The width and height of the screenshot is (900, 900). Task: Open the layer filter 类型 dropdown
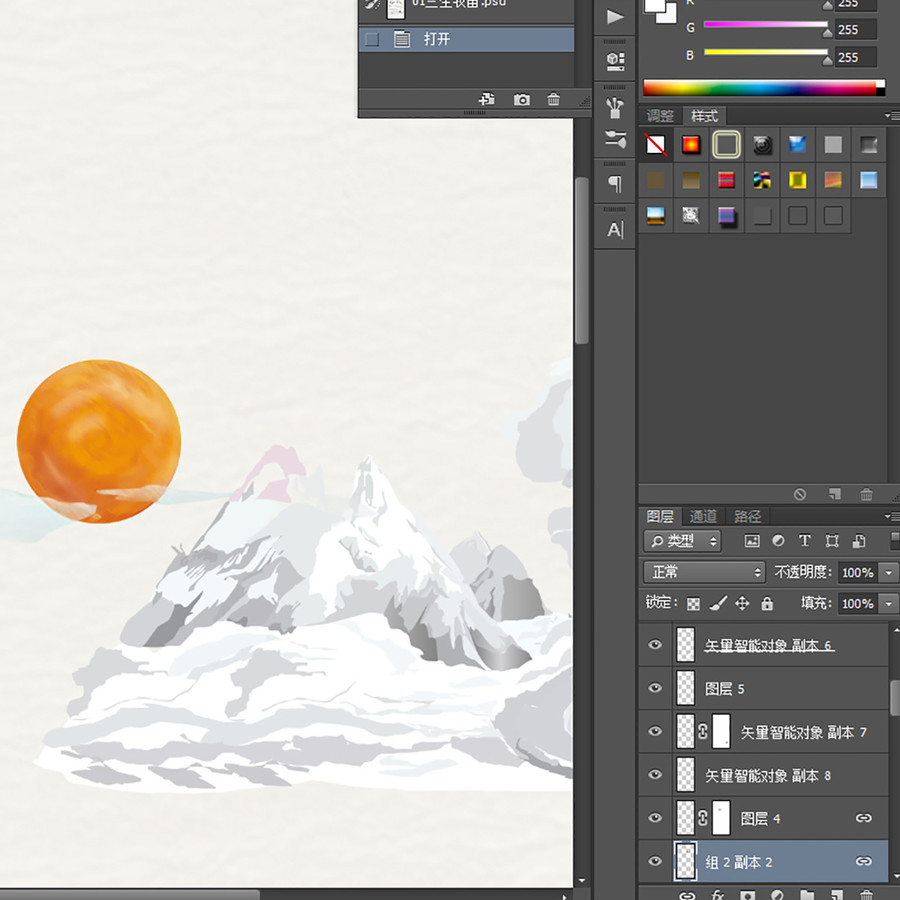(682, 541)
